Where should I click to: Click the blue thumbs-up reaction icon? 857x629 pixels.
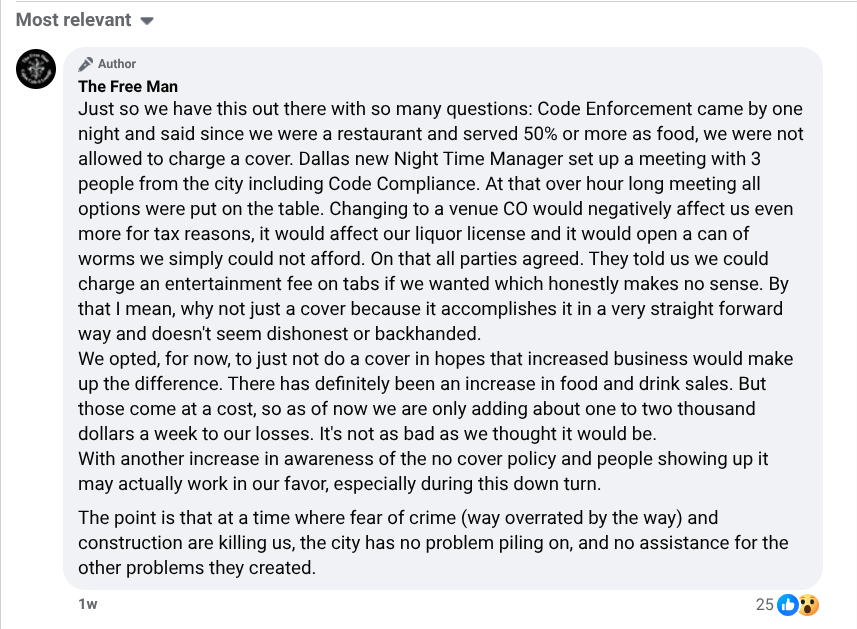click(x=788, y=604)
